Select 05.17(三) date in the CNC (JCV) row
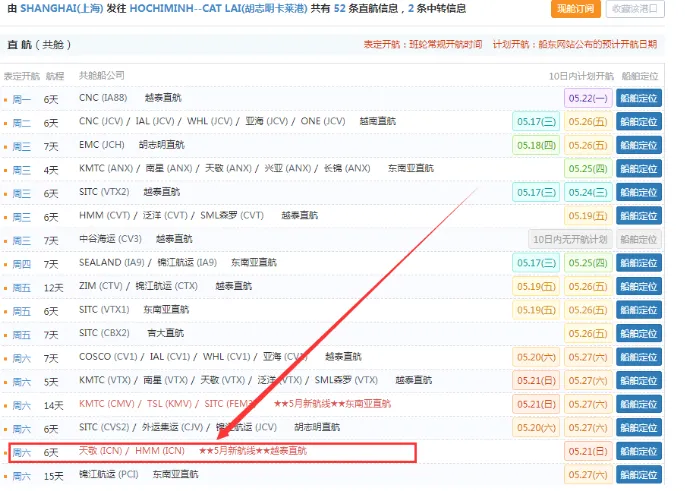 pyautogui.click(x=536, y=122)
